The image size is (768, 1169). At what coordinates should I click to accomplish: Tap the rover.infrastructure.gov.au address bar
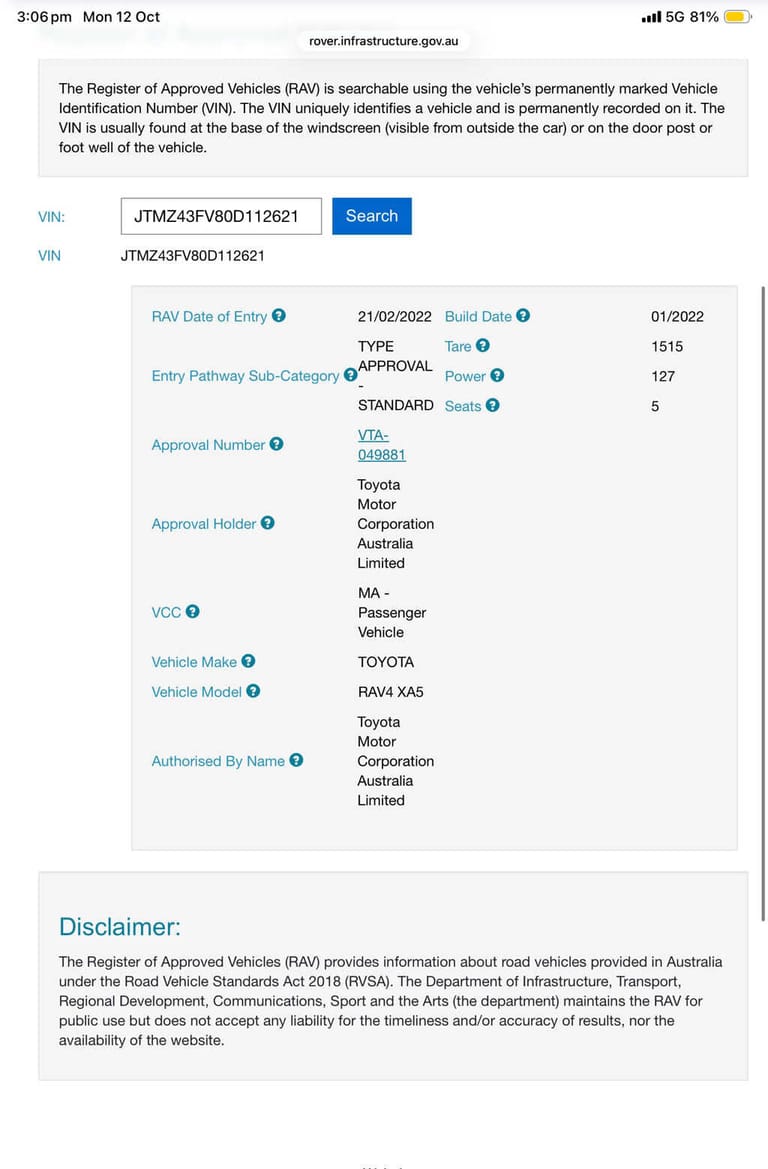pos(384,41)
